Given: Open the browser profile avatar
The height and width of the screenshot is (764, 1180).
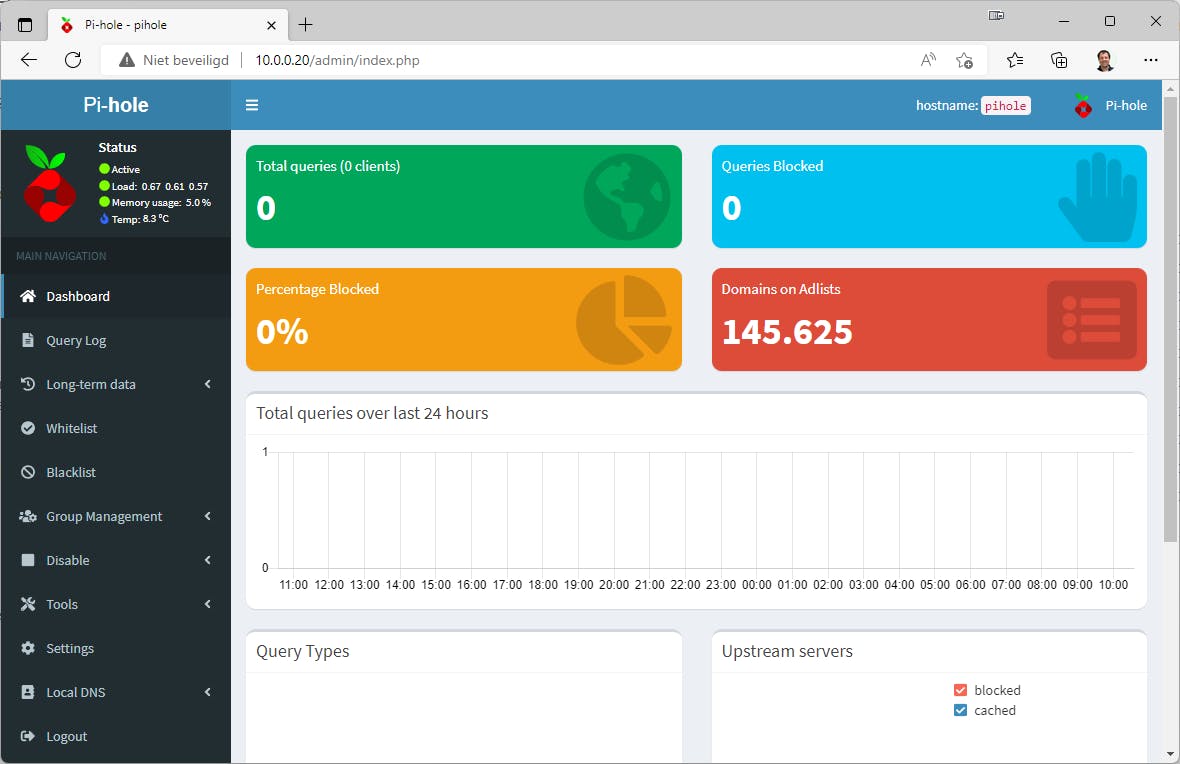Looking at the screenshot, I should coord(1105,60).
